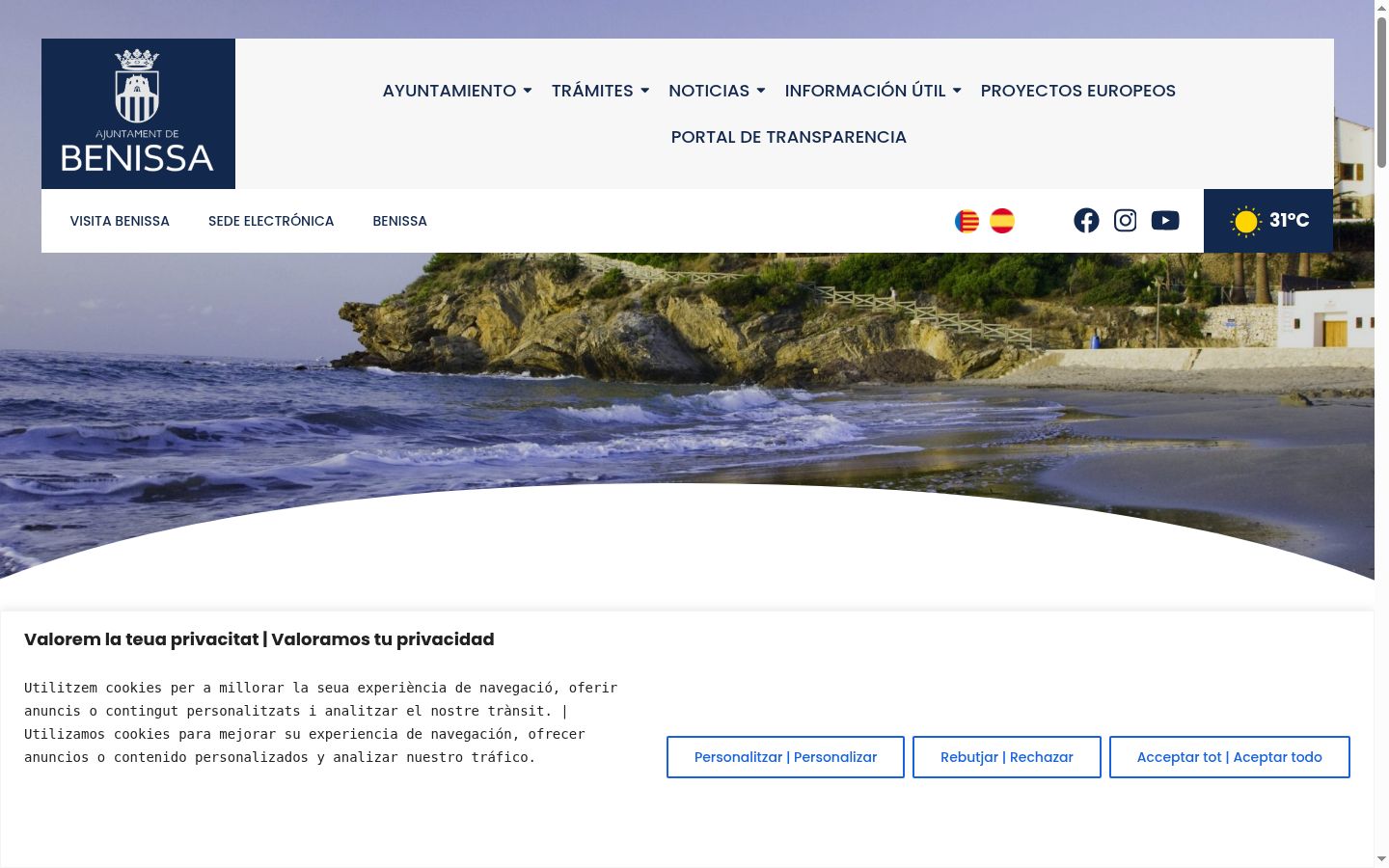Open the Facebook page icon

(1086, 221)
